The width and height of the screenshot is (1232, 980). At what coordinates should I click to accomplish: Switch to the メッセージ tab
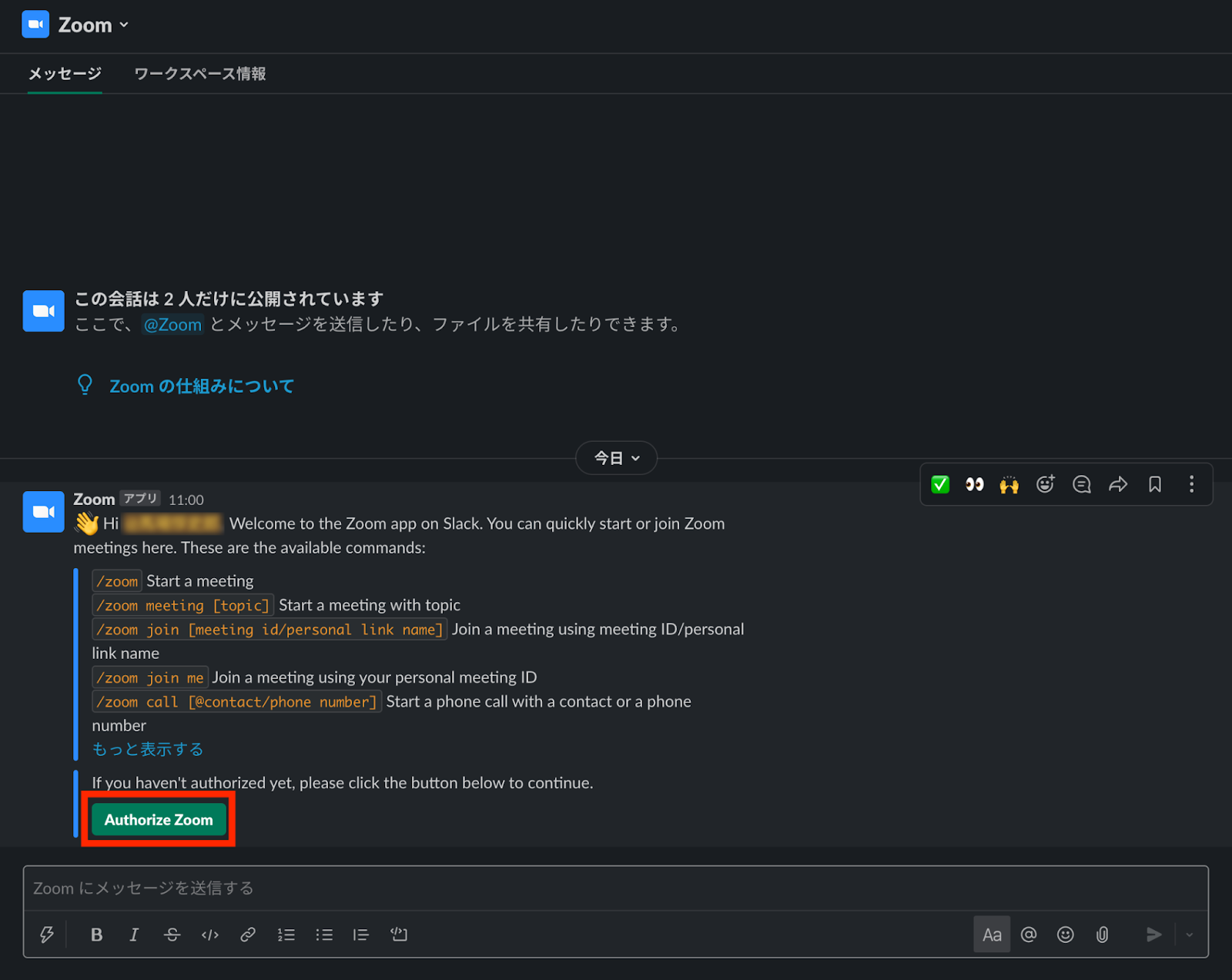[x=65, y=74]
